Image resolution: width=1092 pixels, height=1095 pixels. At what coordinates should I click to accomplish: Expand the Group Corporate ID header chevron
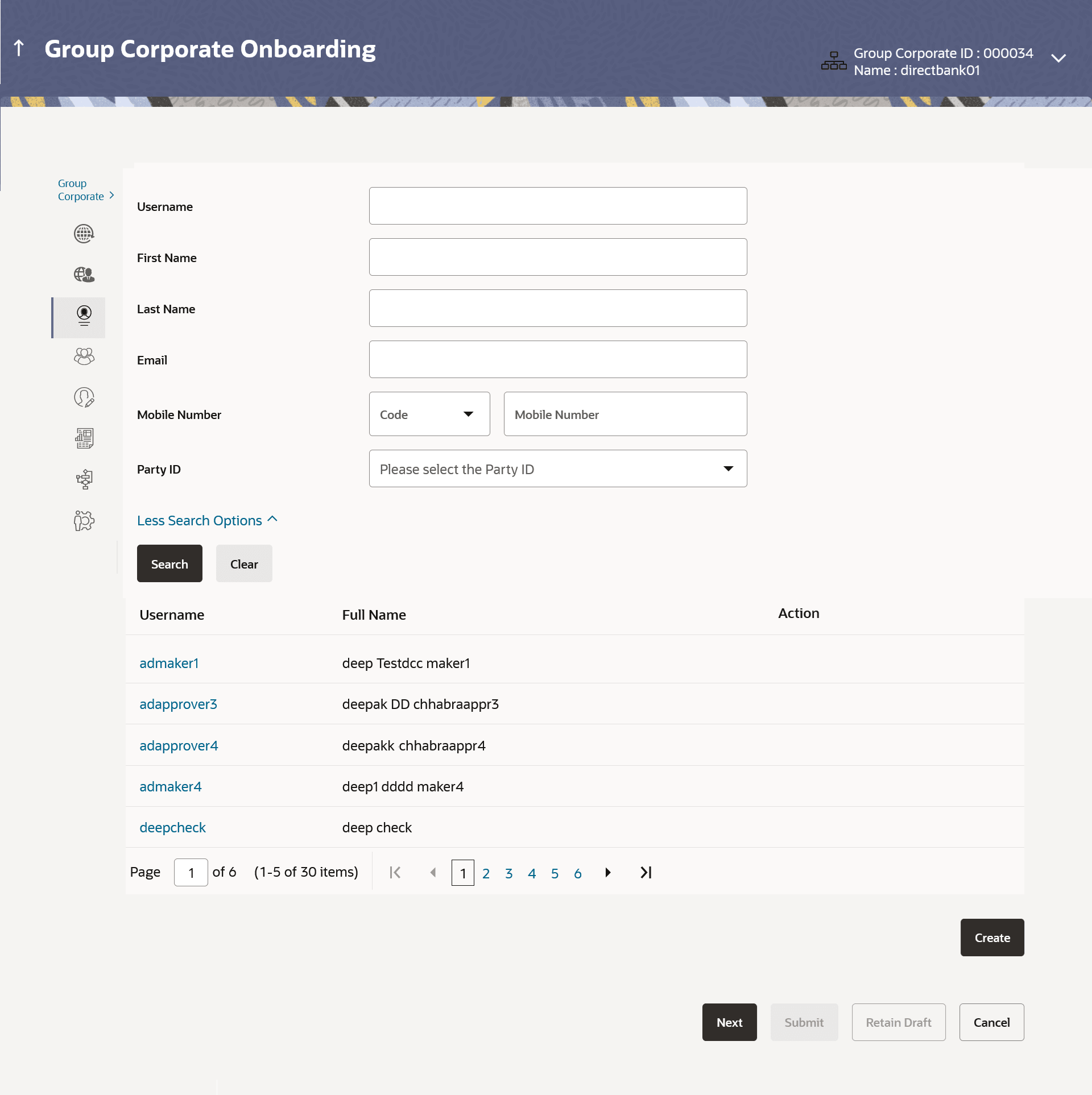coord(1058,59)
